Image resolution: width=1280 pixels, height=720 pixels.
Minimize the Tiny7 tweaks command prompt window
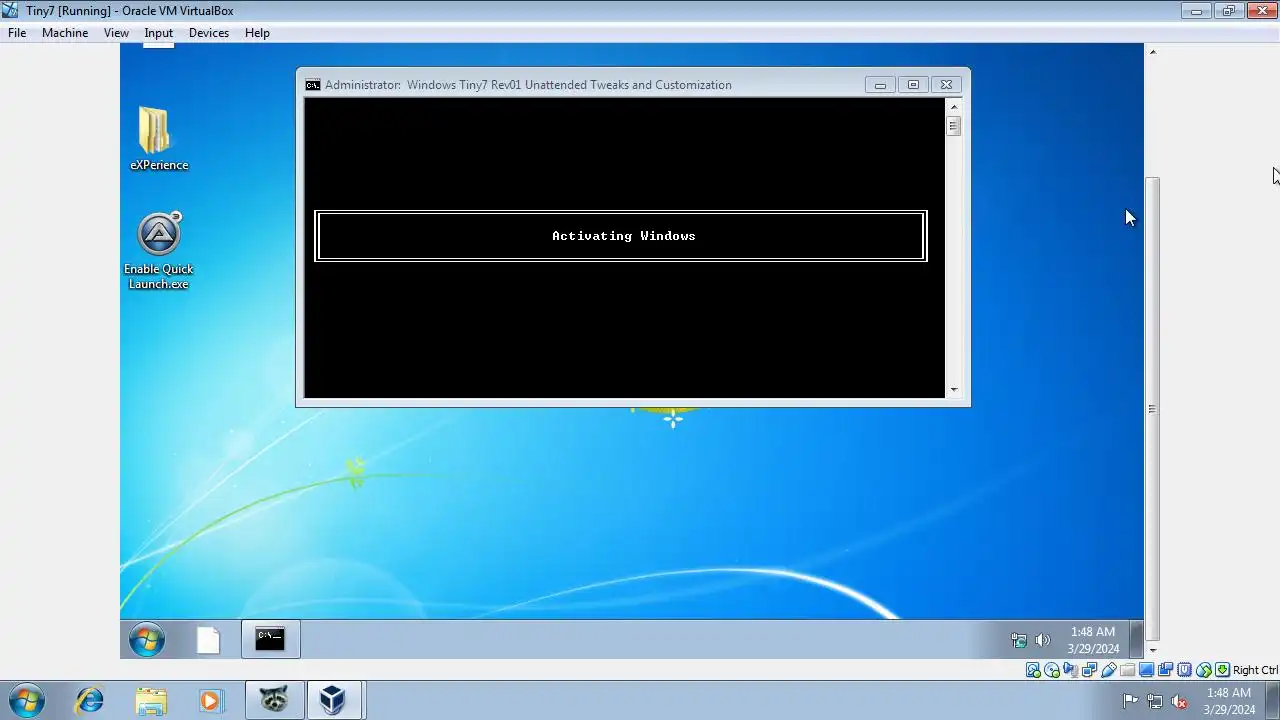pos(880,85)
